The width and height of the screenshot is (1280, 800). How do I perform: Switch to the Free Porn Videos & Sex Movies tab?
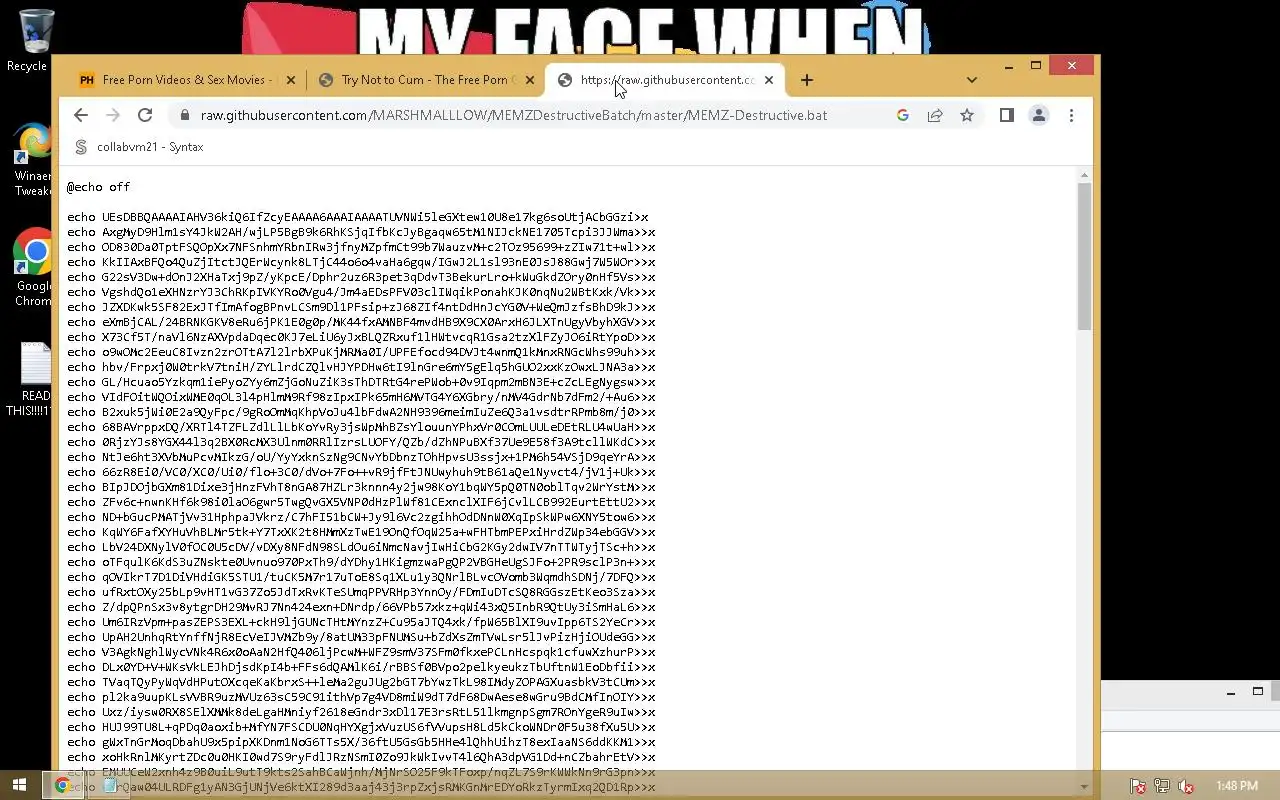tap(186, 80)
